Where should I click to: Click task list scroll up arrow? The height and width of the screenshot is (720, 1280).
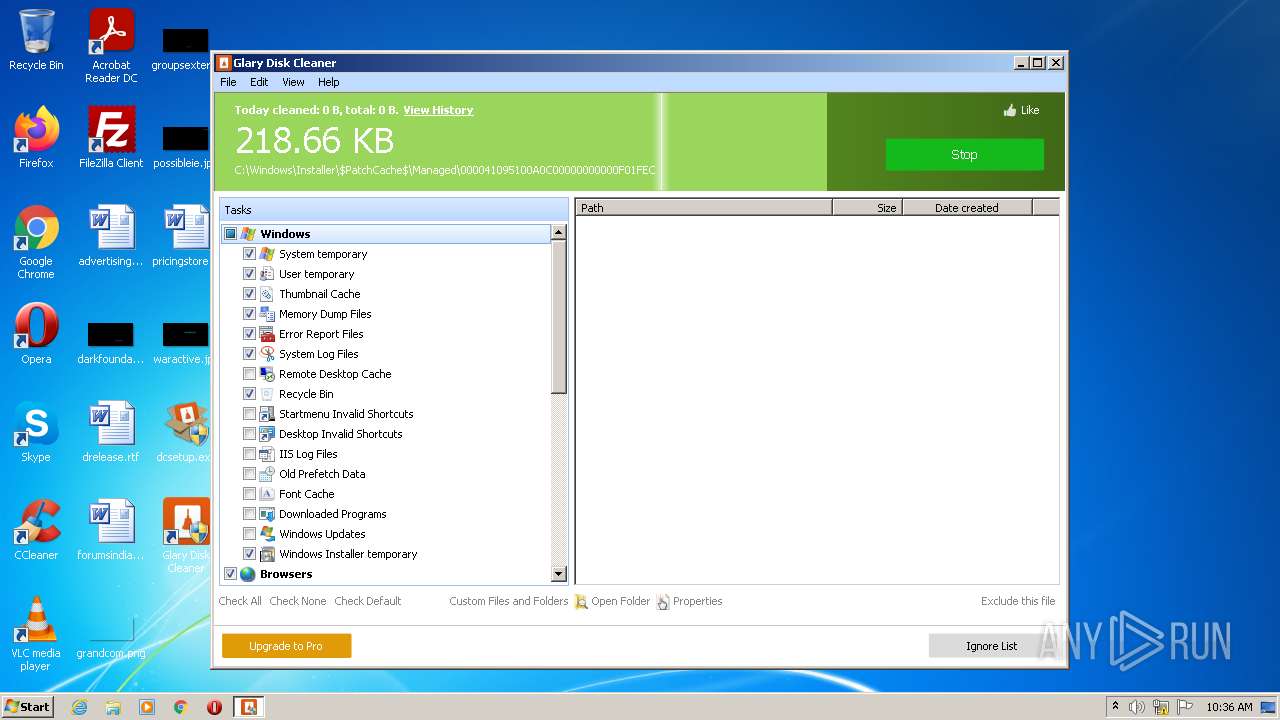pyautogui.click(x=559, y=232)
